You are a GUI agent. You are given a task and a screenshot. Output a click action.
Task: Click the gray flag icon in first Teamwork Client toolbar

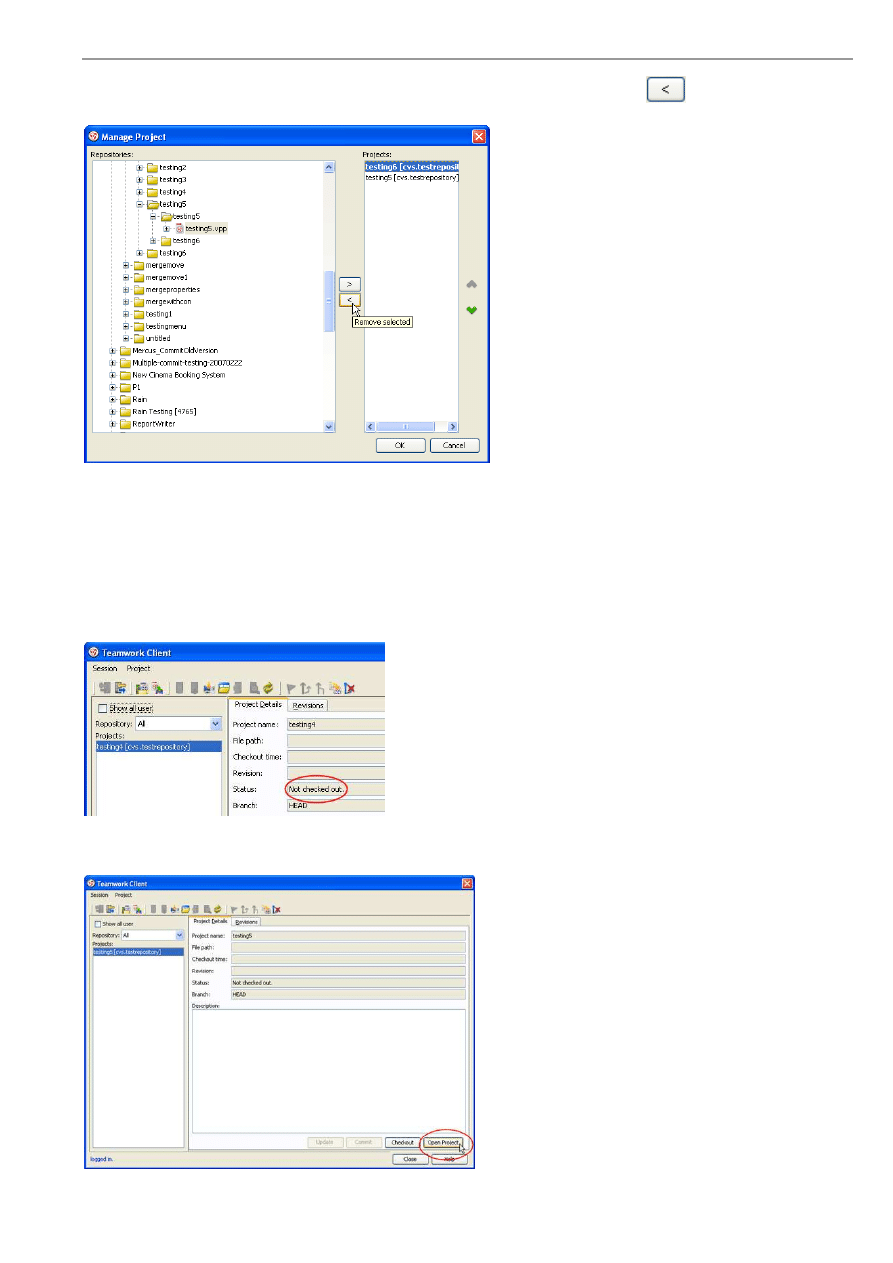[x=291, y=687]
